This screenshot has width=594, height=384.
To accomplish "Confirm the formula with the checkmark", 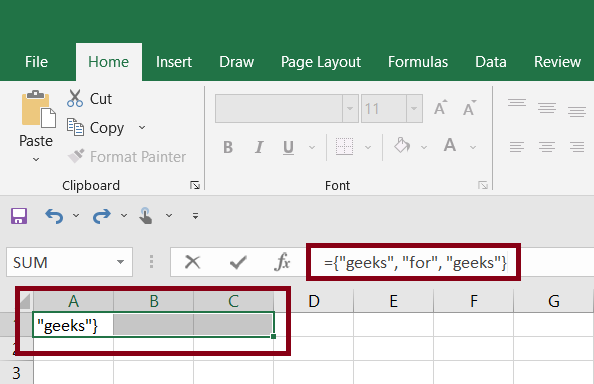I will (238, 262).
